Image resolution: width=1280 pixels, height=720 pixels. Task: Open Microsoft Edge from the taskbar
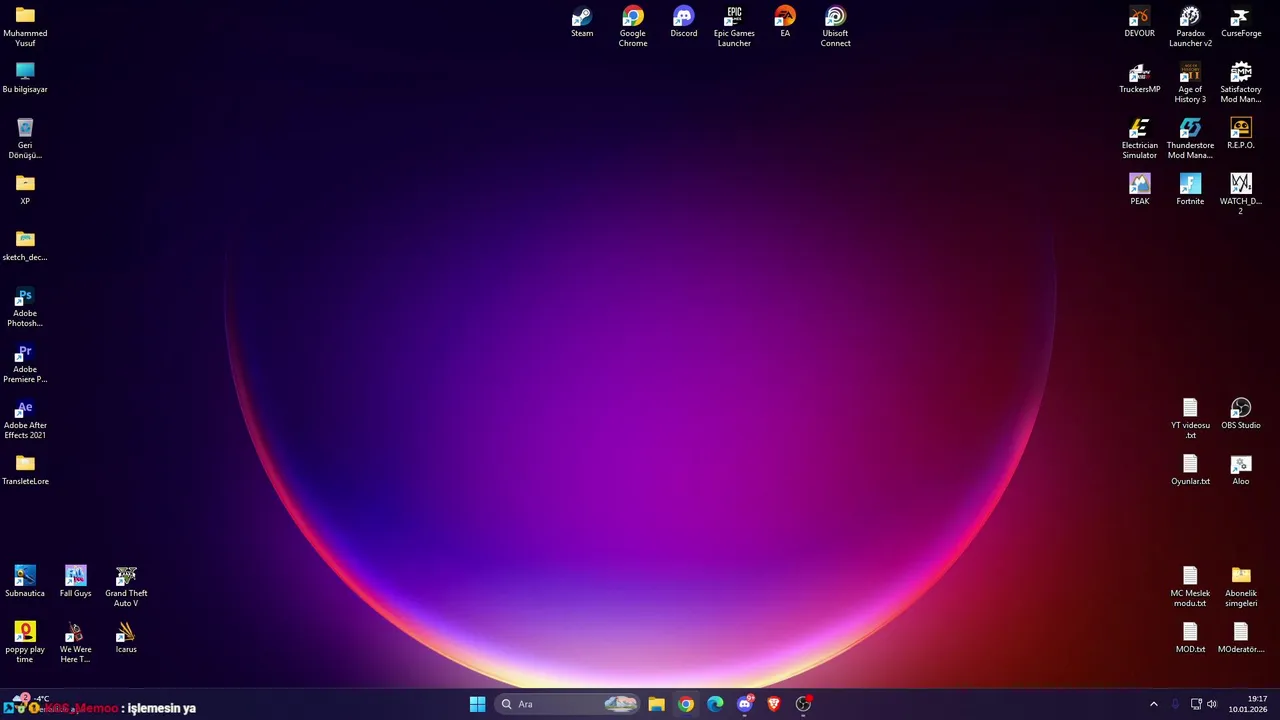pyautogui.click(x=715, y=704)
